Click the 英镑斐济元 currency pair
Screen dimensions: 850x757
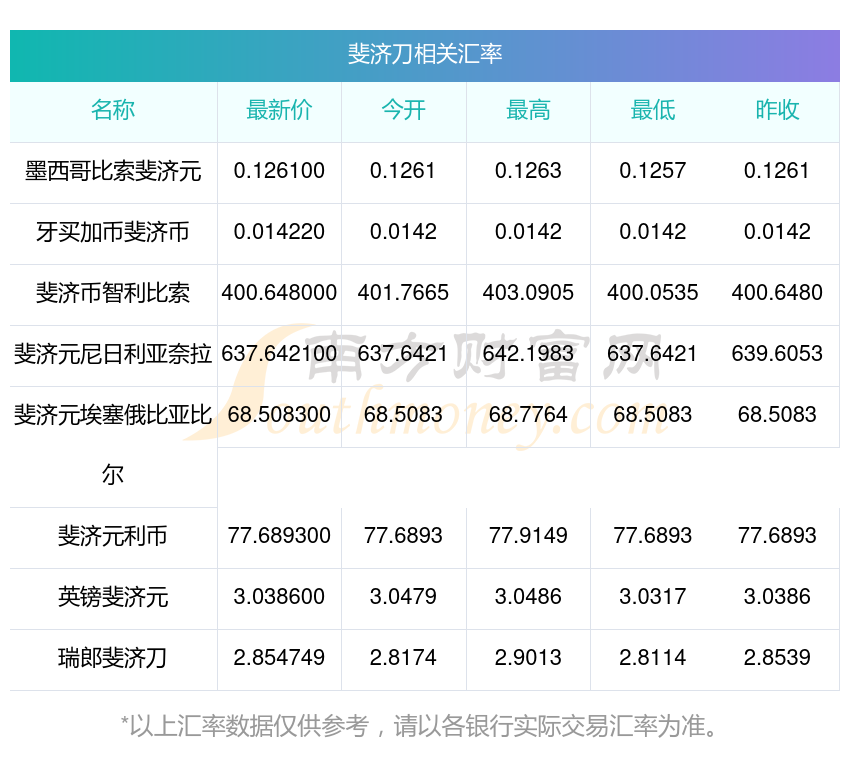coord(113,598)
